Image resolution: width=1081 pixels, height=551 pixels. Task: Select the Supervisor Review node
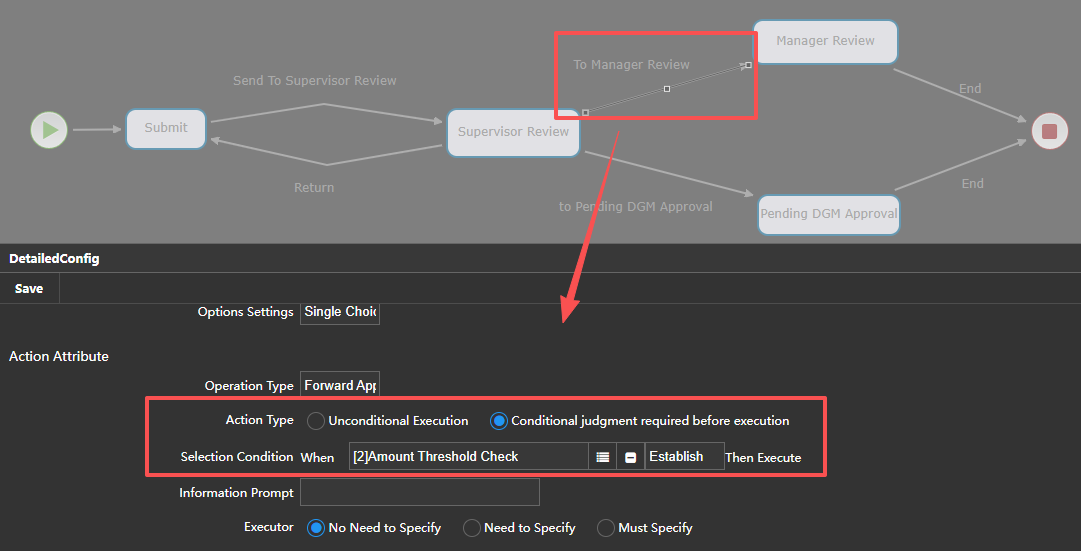[513, 132]
